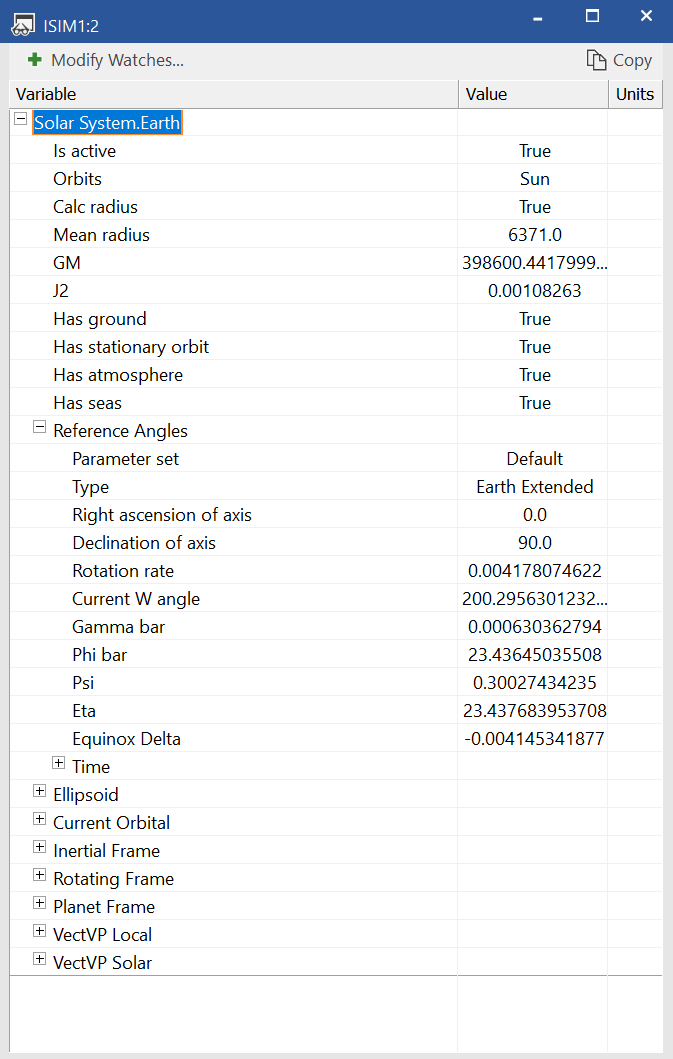Click the Variable column header
The width and height of the screenshot is (673, 1059).
pos(234,94)
